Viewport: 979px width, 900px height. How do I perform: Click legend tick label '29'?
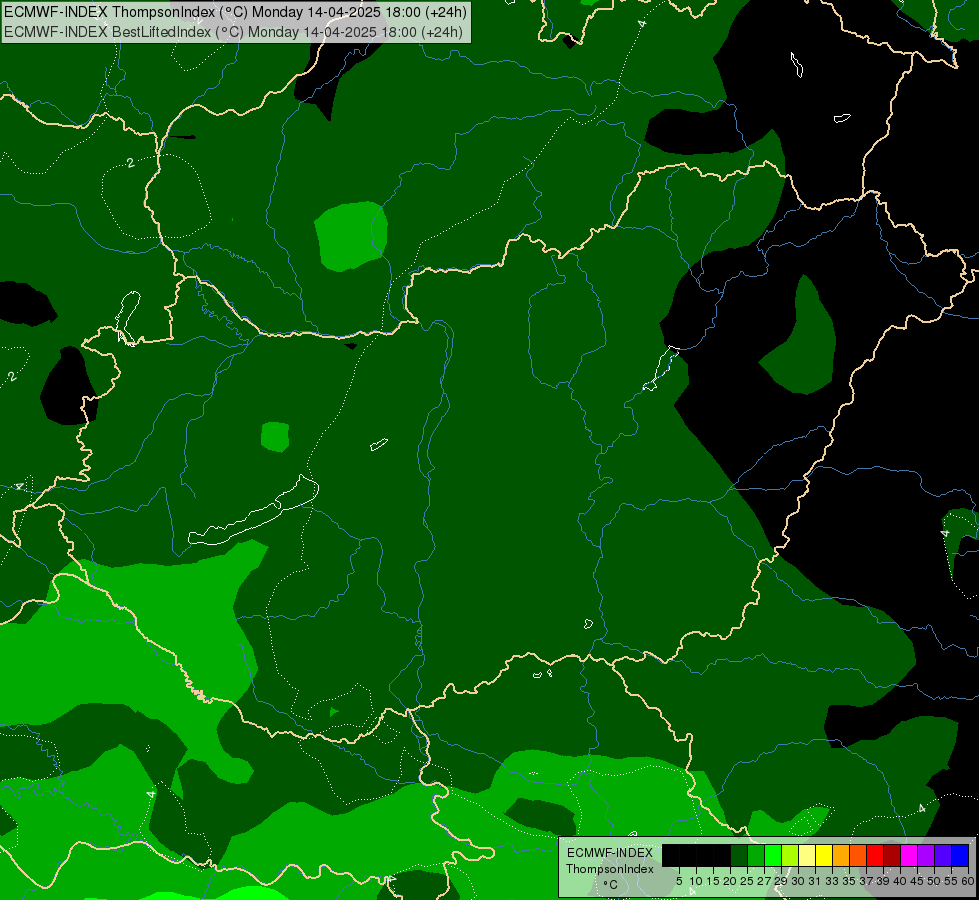click(781, 881)
